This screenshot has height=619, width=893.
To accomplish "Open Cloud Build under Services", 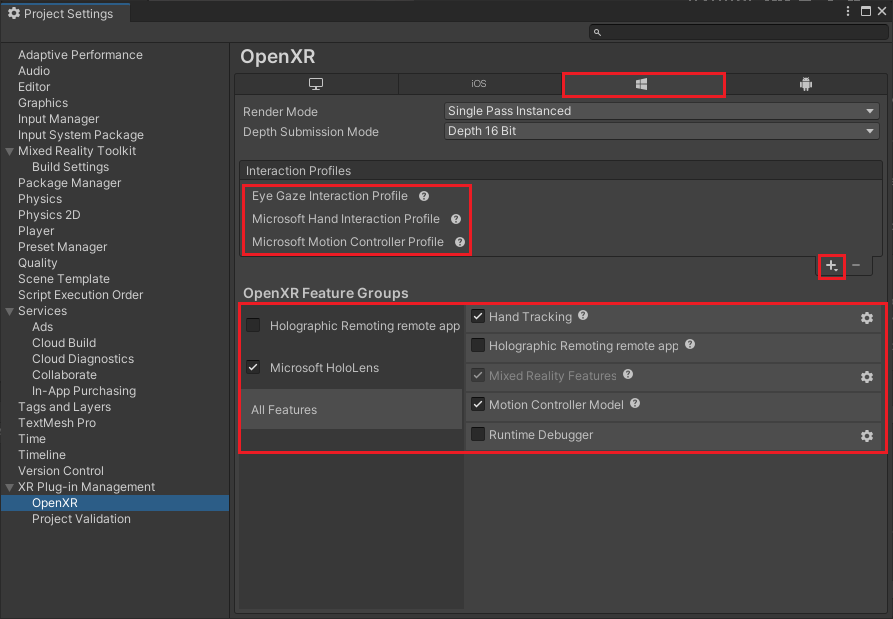I will (64, 343).
